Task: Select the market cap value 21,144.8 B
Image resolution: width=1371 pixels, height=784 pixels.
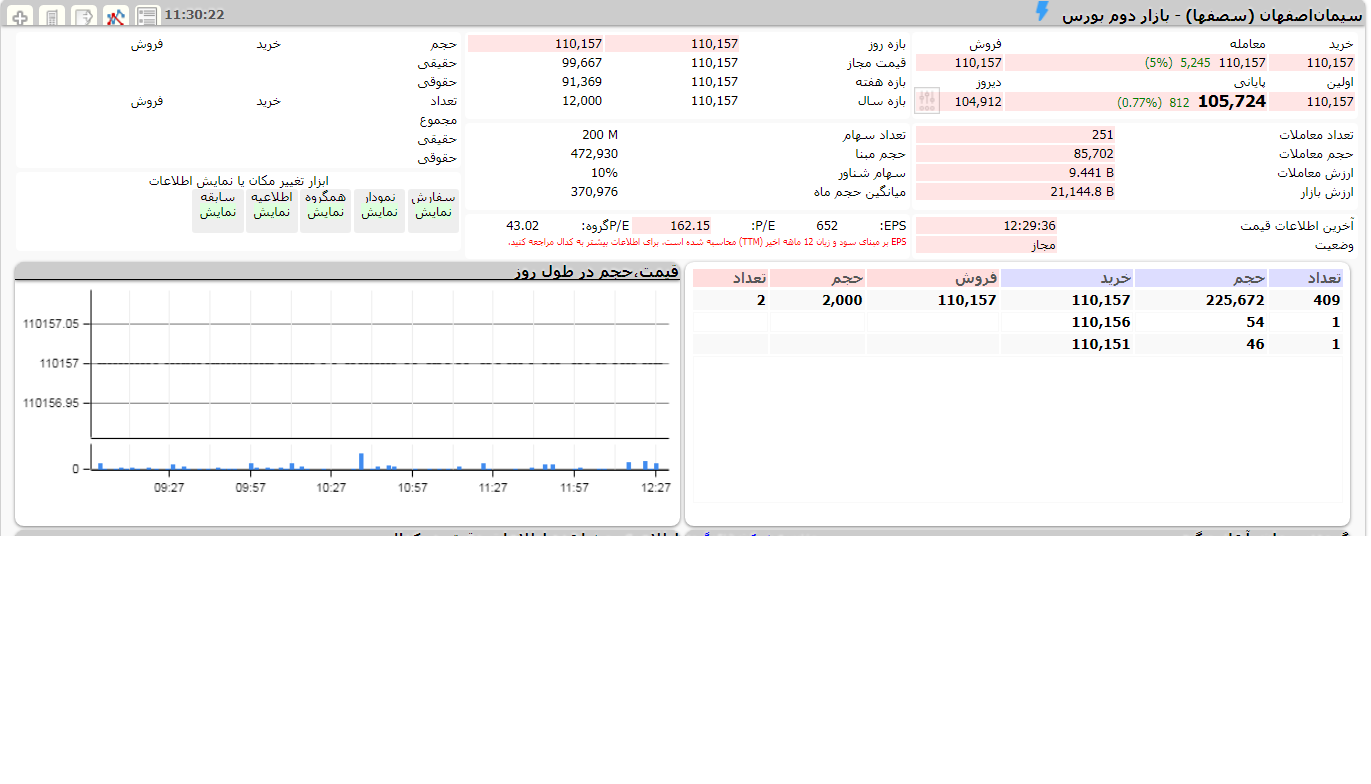Action: click(1082, 192)
